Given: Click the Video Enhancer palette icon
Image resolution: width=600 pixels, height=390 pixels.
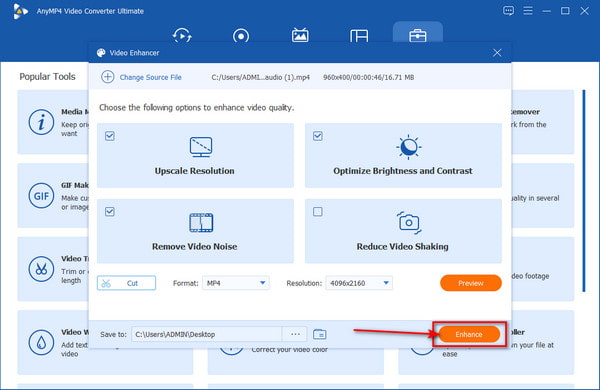Looking at the screenshot, I should click(x=101, y=53).
